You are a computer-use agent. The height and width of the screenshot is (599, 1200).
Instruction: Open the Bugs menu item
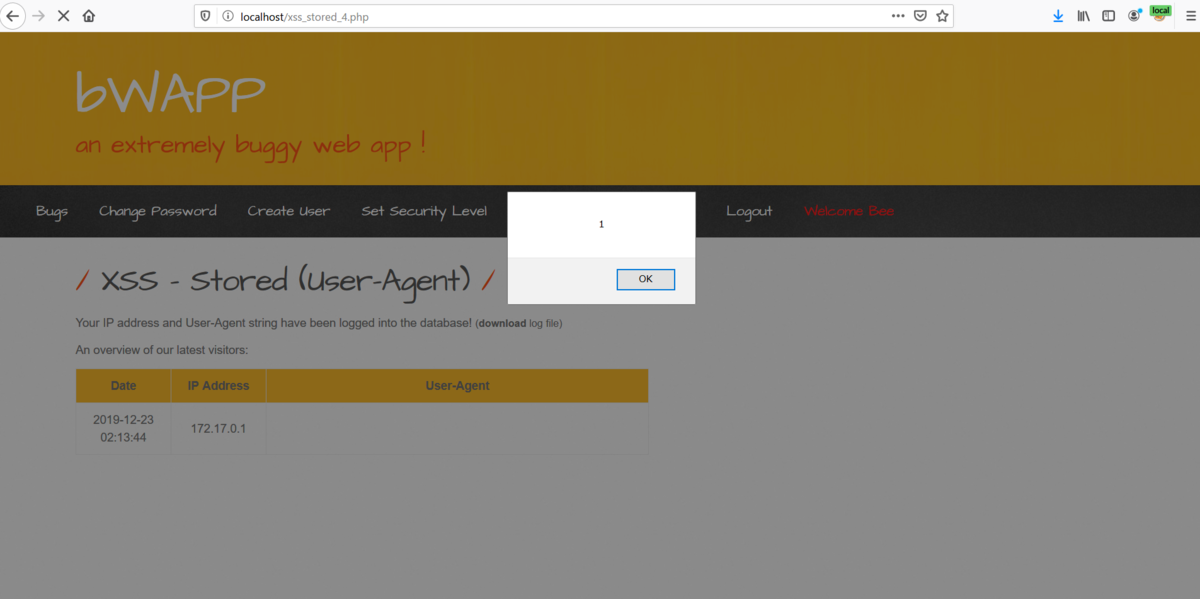52,211
